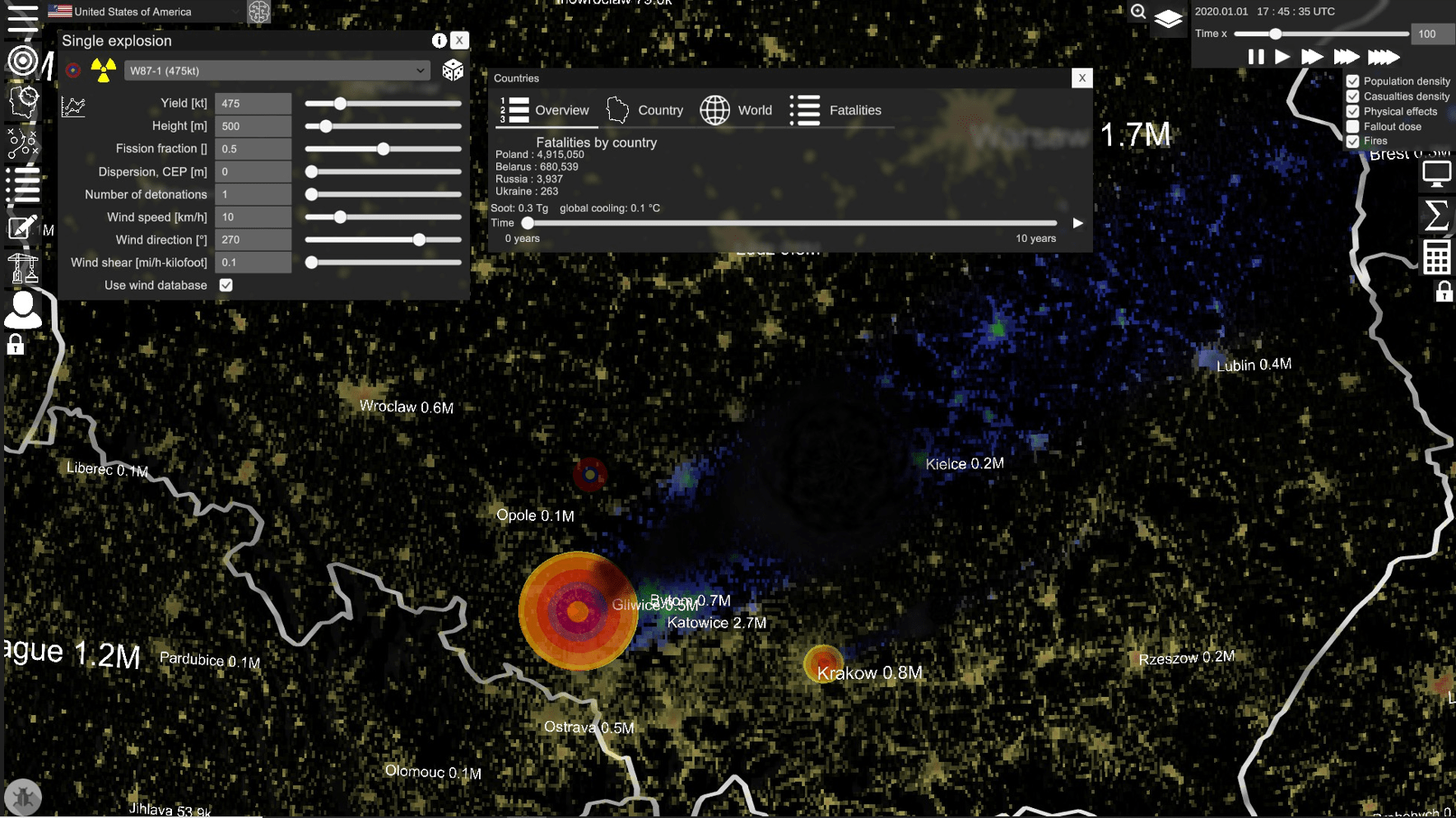Switch to the Country tab
This screenshot has height=818, width=1456.
coord(644,110)
